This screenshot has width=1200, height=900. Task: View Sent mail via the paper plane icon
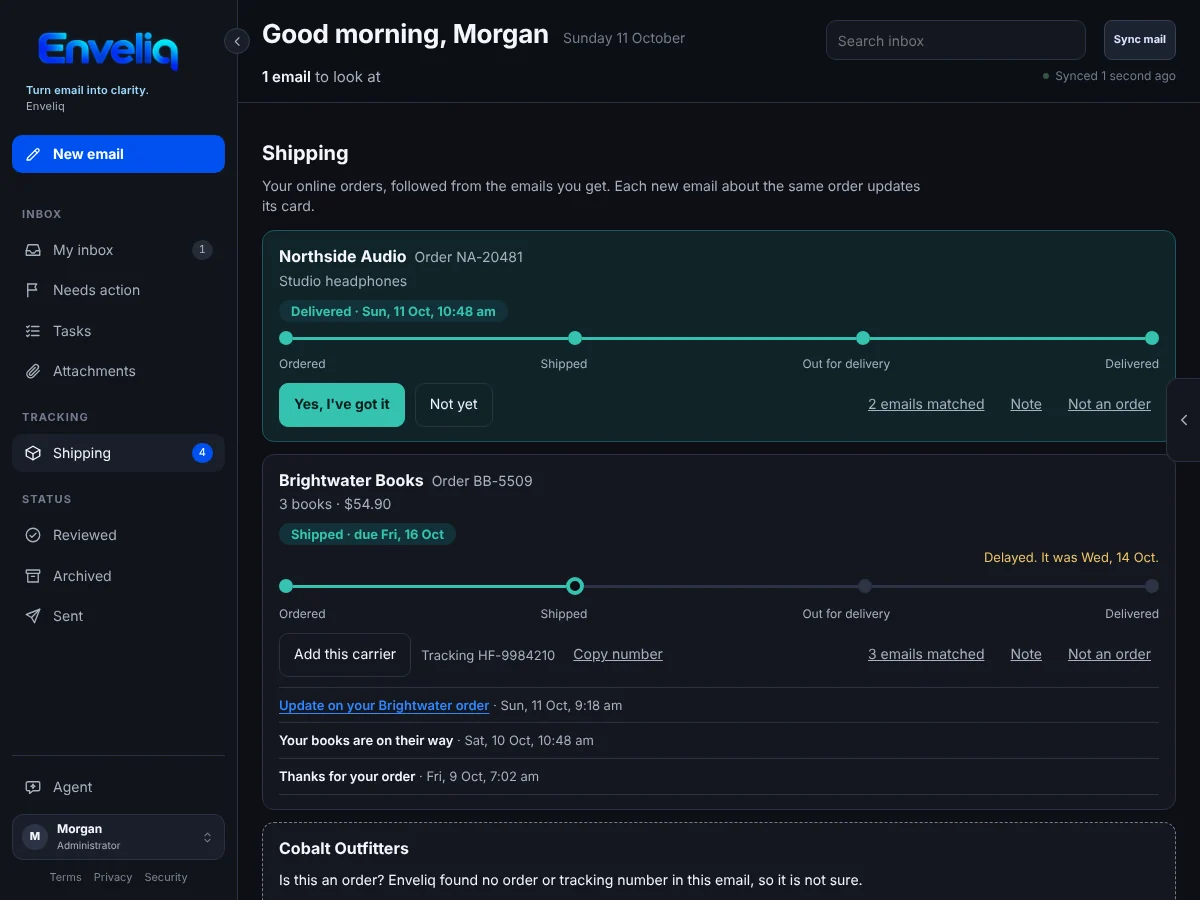pyautogui.click(x=33, y=616)
